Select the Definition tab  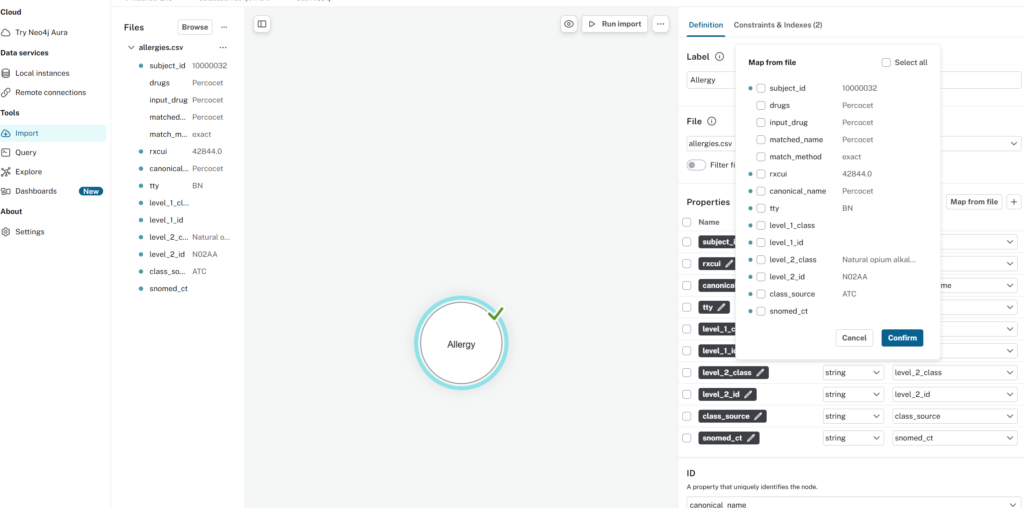click(706, 24)
